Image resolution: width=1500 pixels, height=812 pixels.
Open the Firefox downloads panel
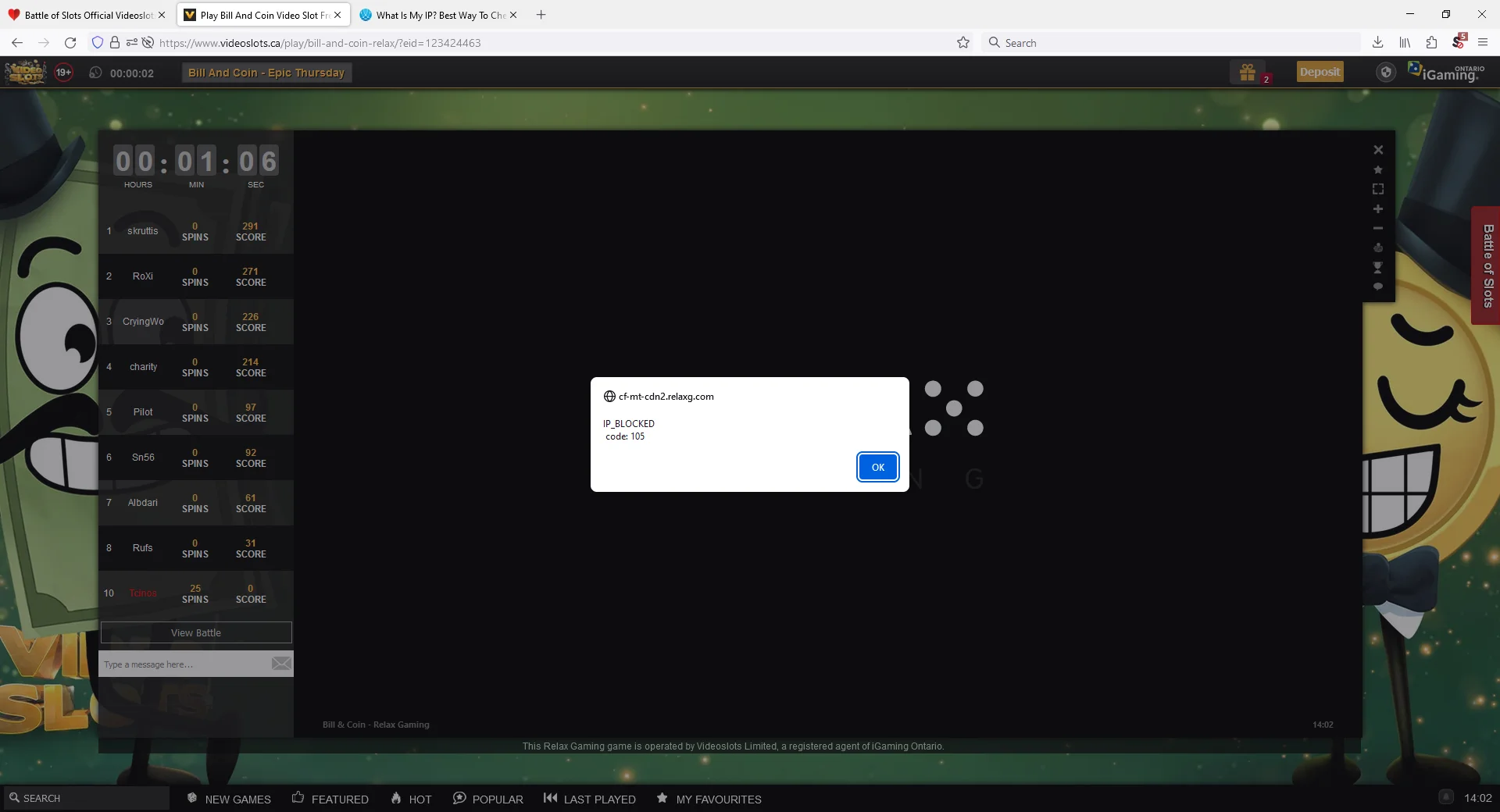coord(1378,43)
